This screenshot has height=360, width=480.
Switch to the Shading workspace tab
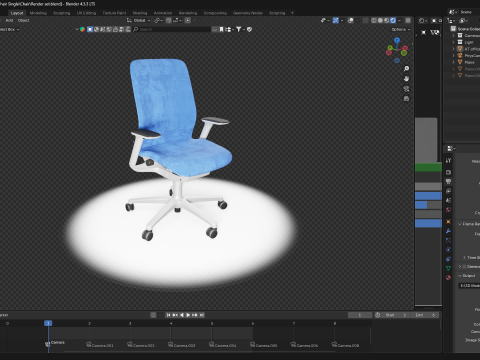tap(140, 13)
